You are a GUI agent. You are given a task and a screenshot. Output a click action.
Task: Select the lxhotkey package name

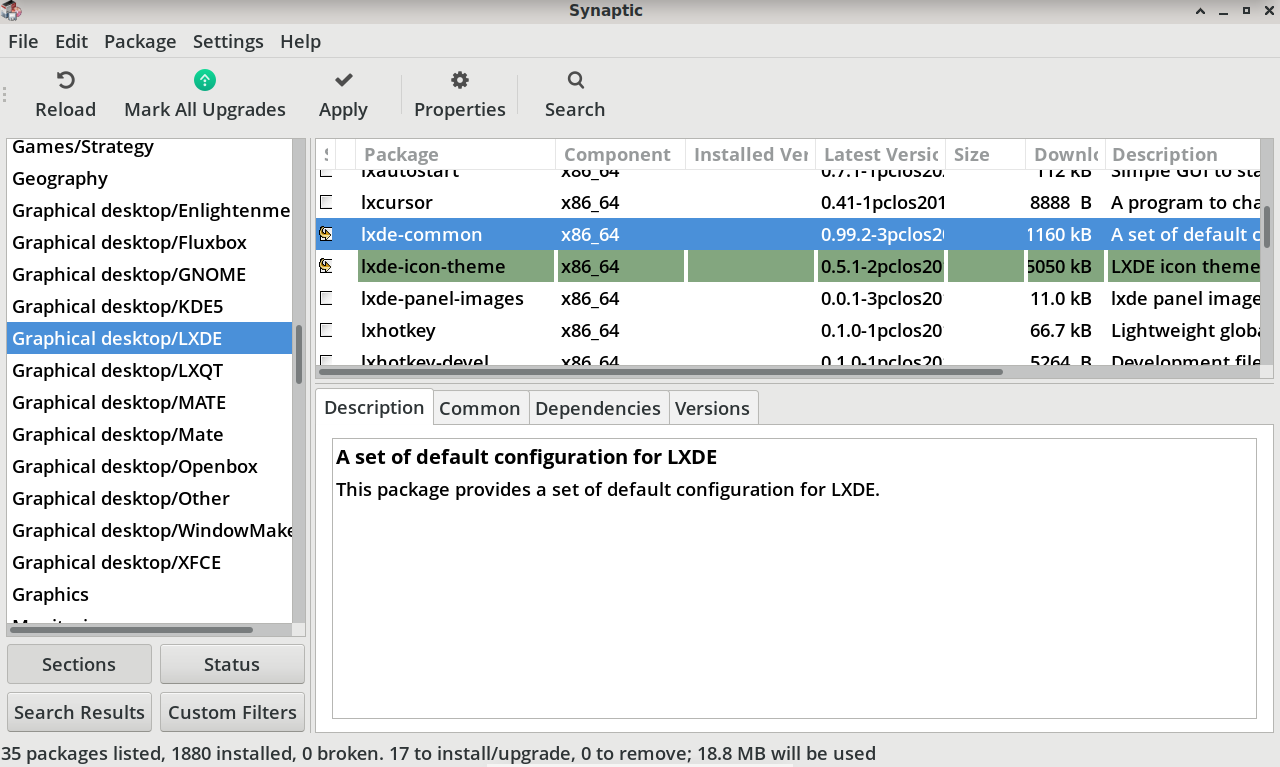(x=398, y=330)
